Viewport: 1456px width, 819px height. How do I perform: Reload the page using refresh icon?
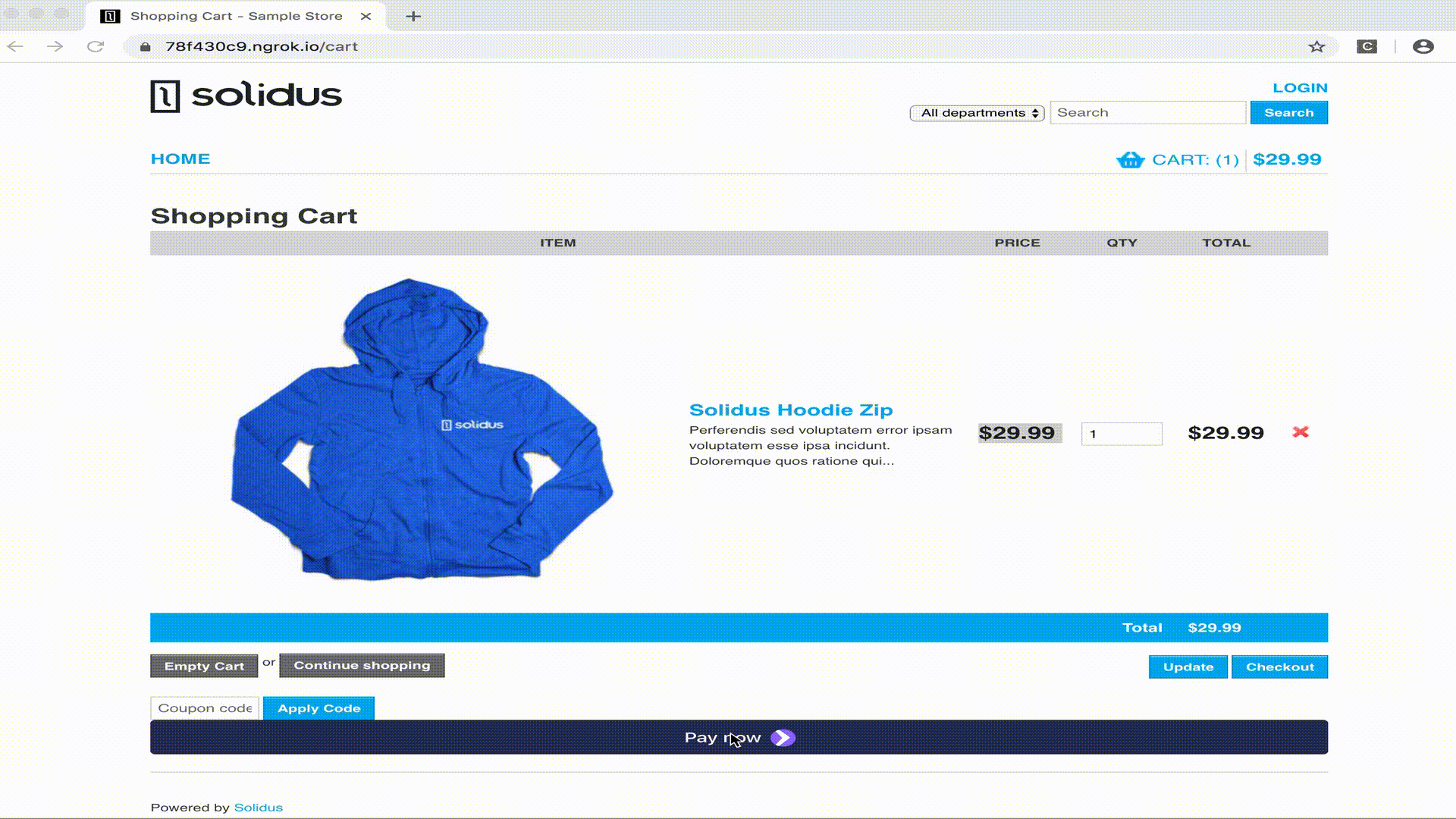point(96,46)
